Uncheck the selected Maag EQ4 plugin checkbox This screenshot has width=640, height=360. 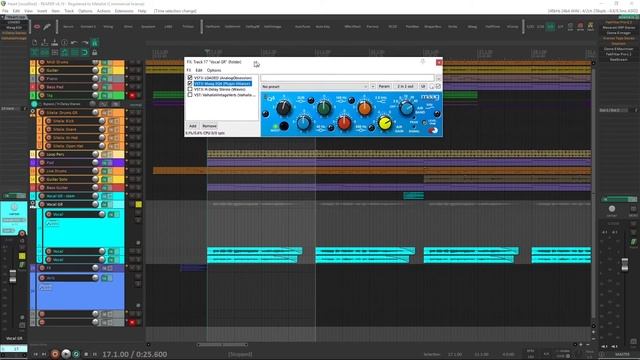(x=190, y=83)
